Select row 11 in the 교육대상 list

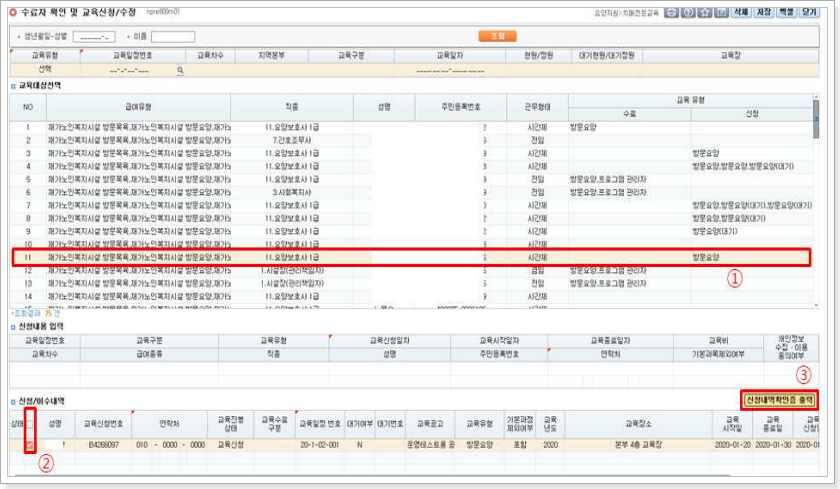(411, 257)
